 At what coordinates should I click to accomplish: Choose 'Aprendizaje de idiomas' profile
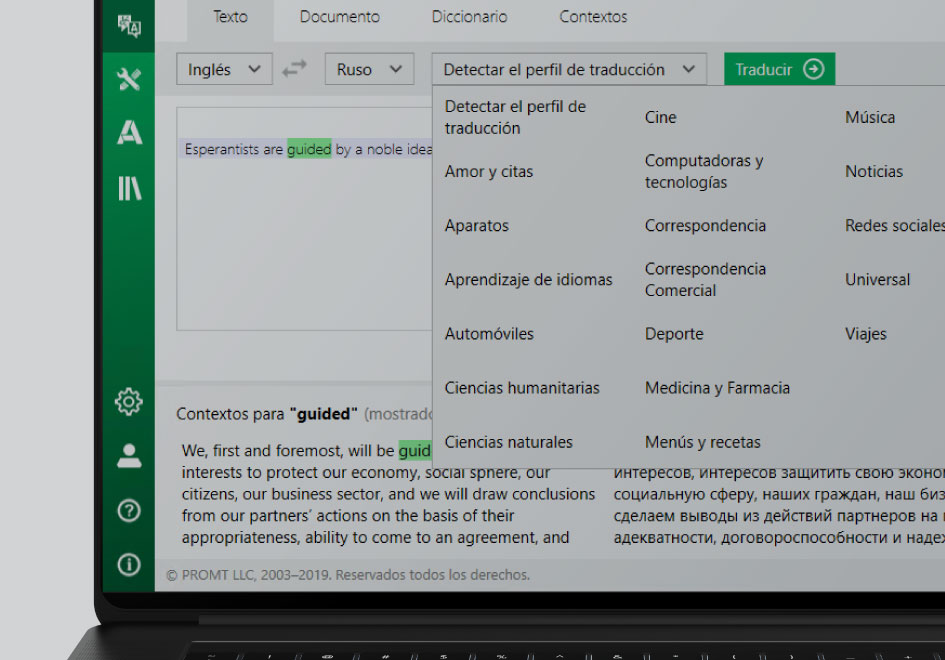point(529,280)
